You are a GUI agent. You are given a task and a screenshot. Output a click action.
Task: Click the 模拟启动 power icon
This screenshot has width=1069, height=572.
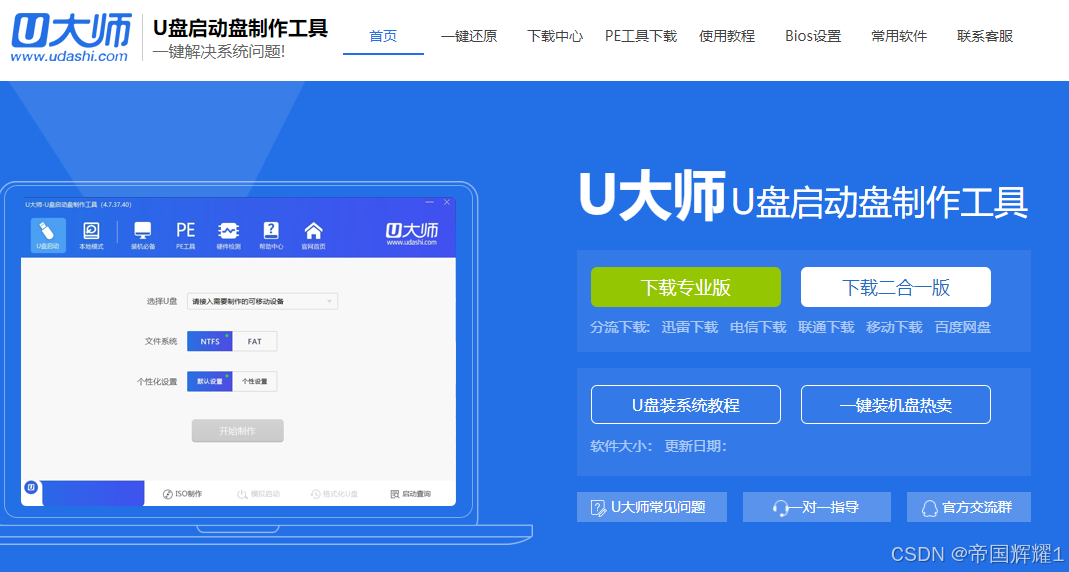pos(258,494)
